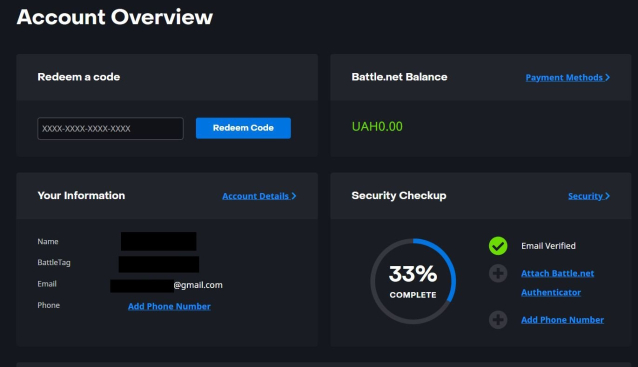The height and width of the screenshot is (367, 638).
Task: Click the Name label
Action: point(48,242)
